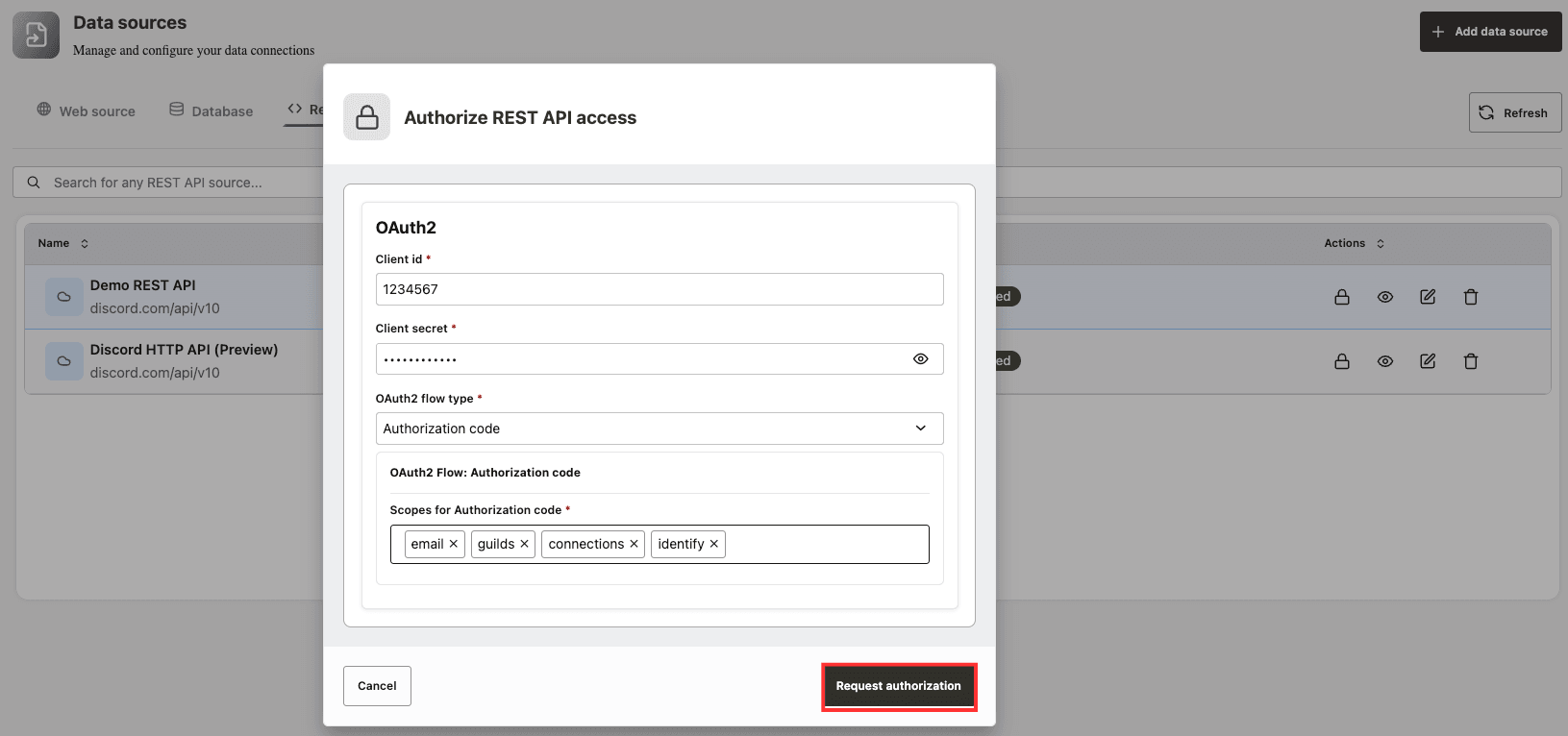1568x736 pixels.
Task: Reveal the client secret with the eye icon
Action: pyautogui.click(x=920, y=358)
